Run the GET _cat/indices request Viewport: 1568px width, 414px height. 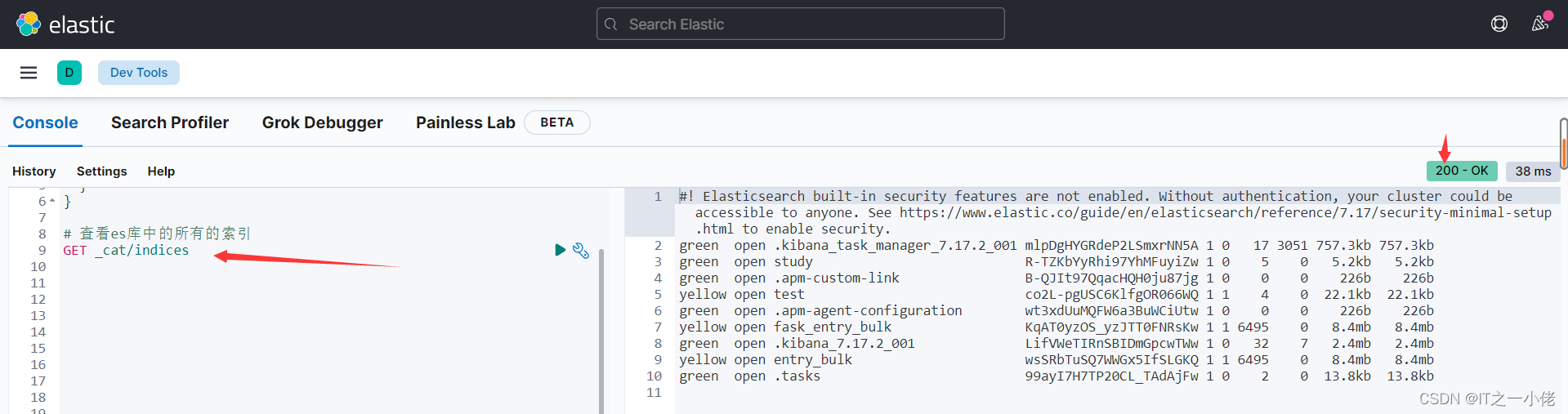click(x=560, y=250)
